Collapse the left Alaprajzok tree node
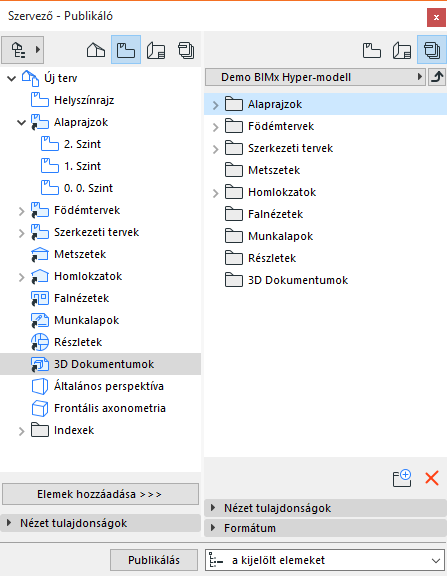447x576 pixels. click(22, 122)
